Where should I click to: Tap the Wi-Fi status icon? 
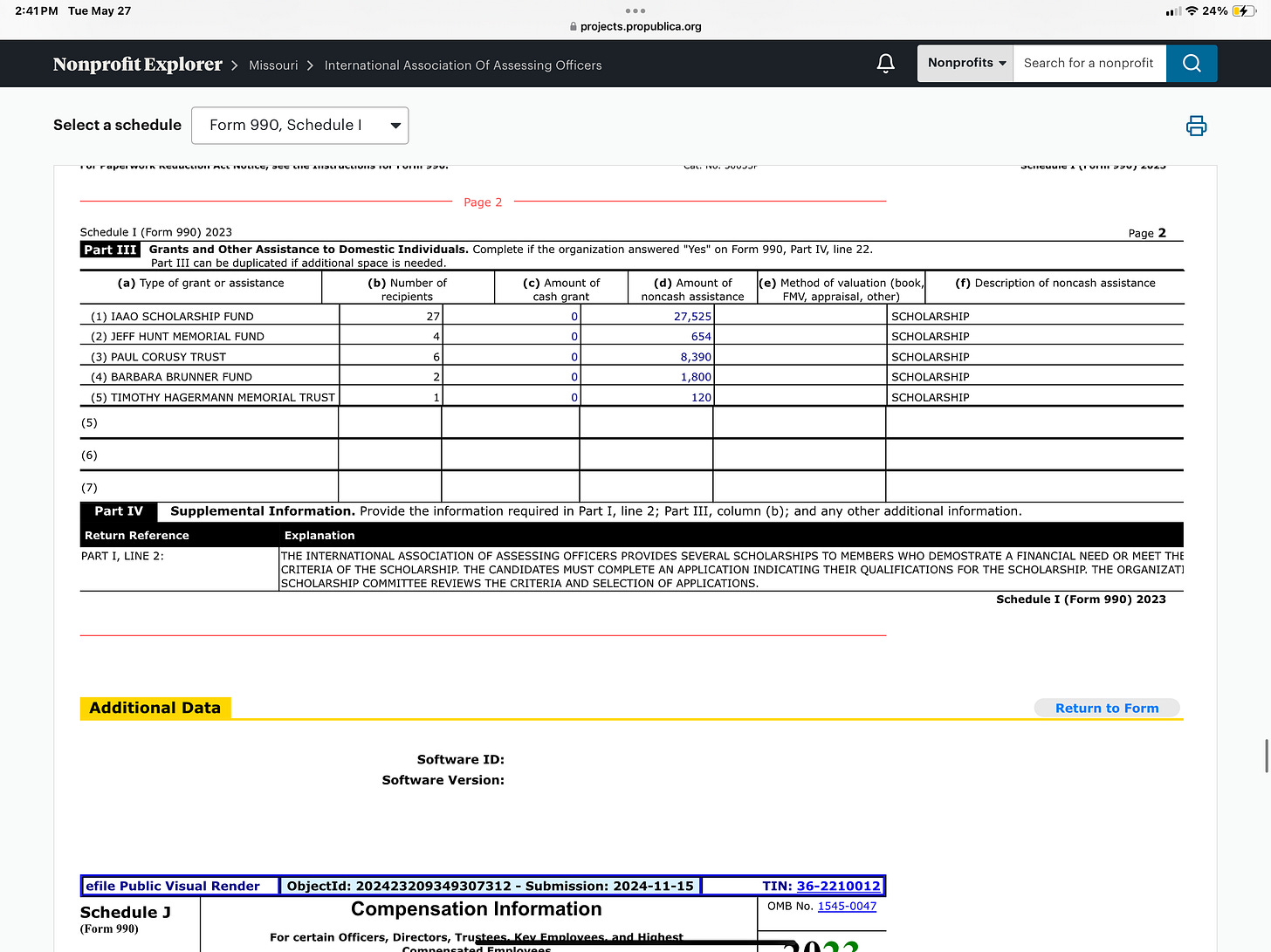[x=1192, y=10]
